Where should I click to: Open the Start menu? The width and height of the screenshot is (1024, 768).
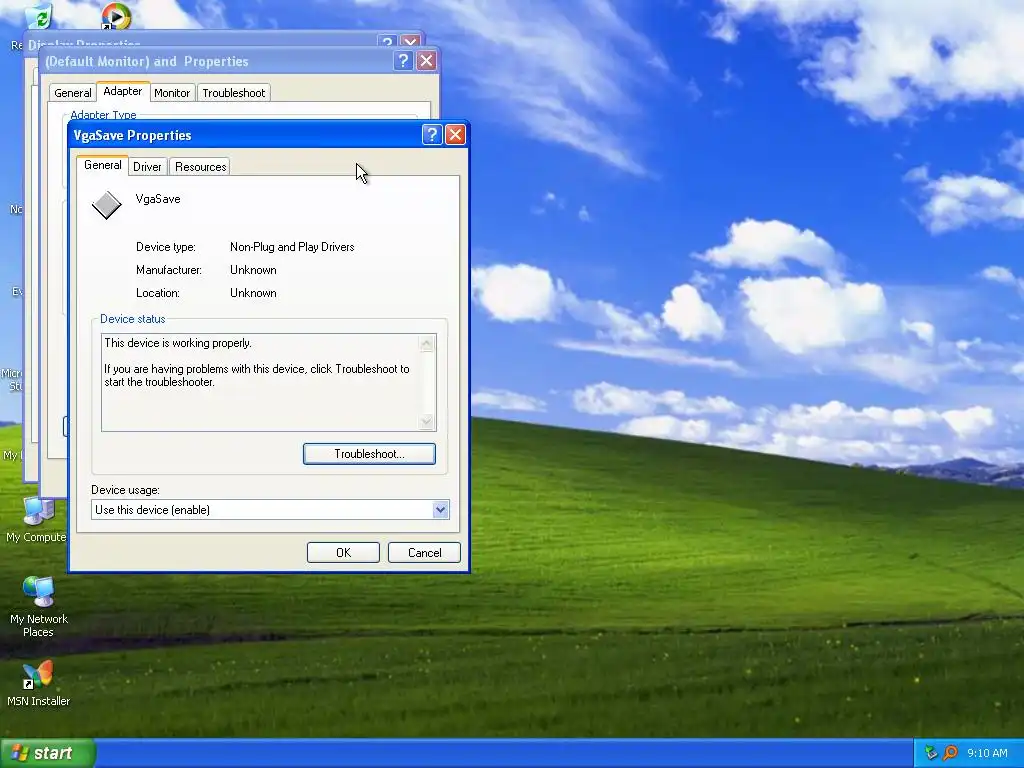click(48, 753)
